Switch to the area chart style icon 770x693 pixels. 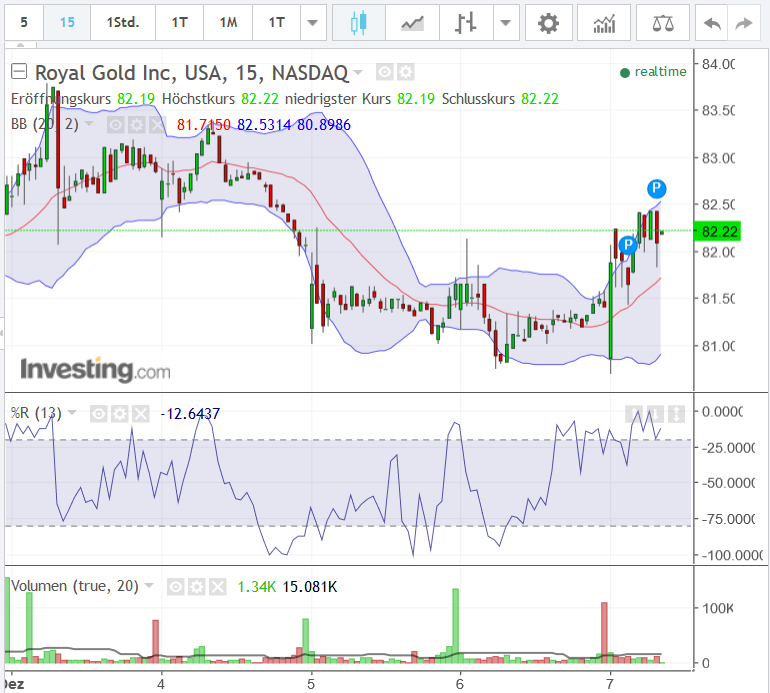(x=412, y=23)
